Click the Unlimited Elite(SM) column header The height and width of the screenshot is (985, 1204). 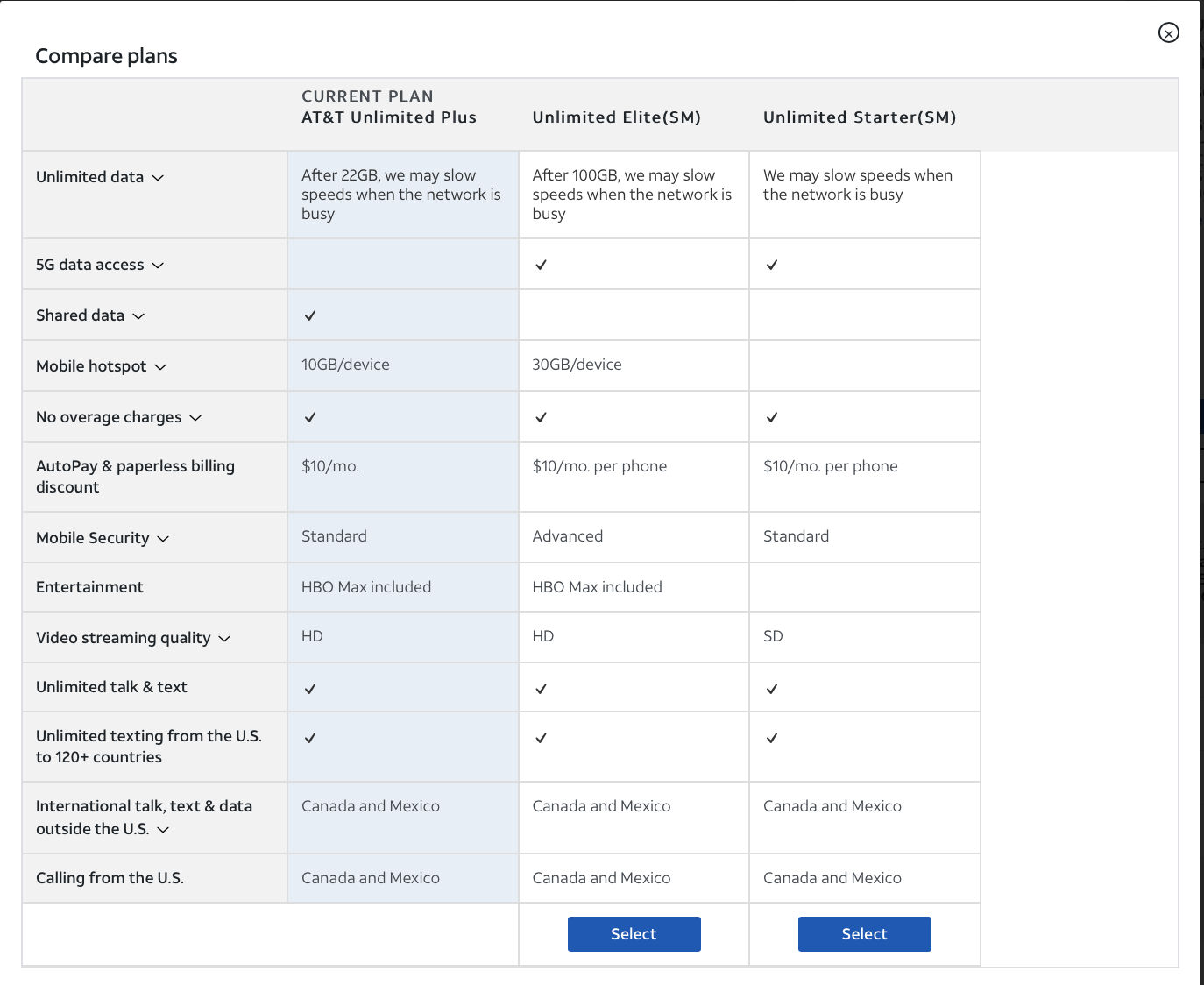tap(616, 117)
